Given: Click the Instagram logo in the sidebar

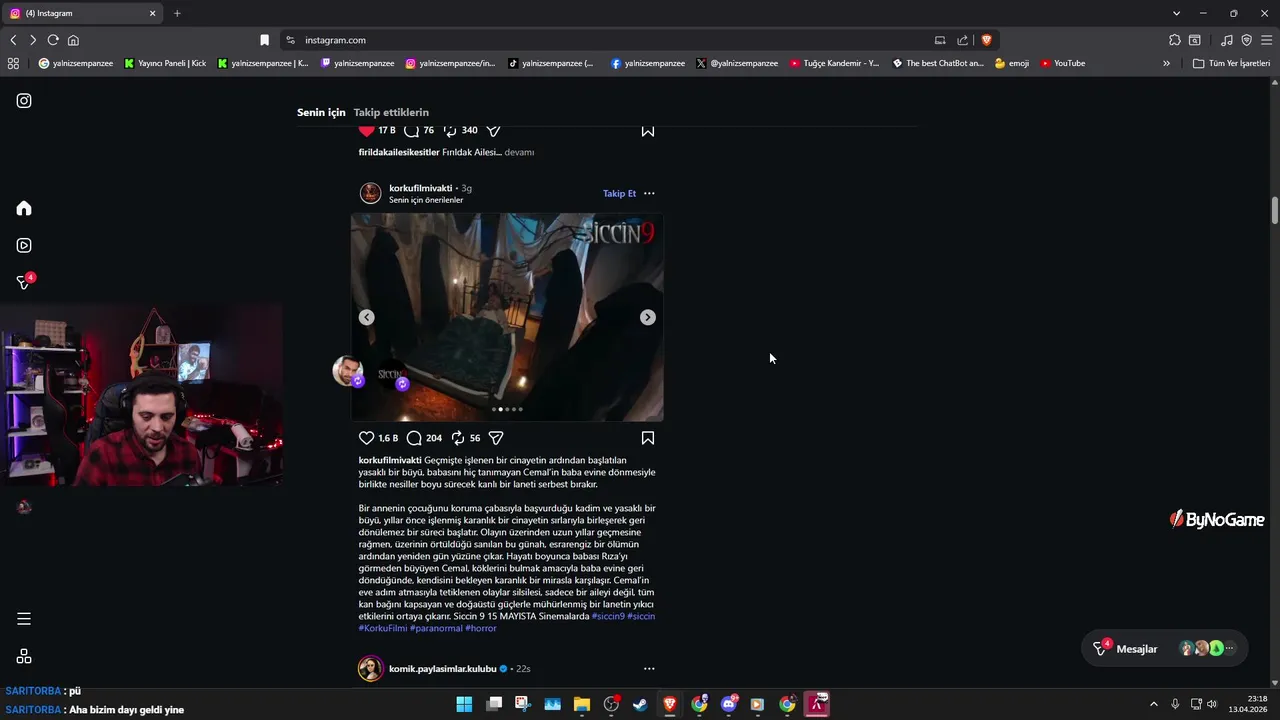Looking at the screenshot, I should [x=24, y=100].
